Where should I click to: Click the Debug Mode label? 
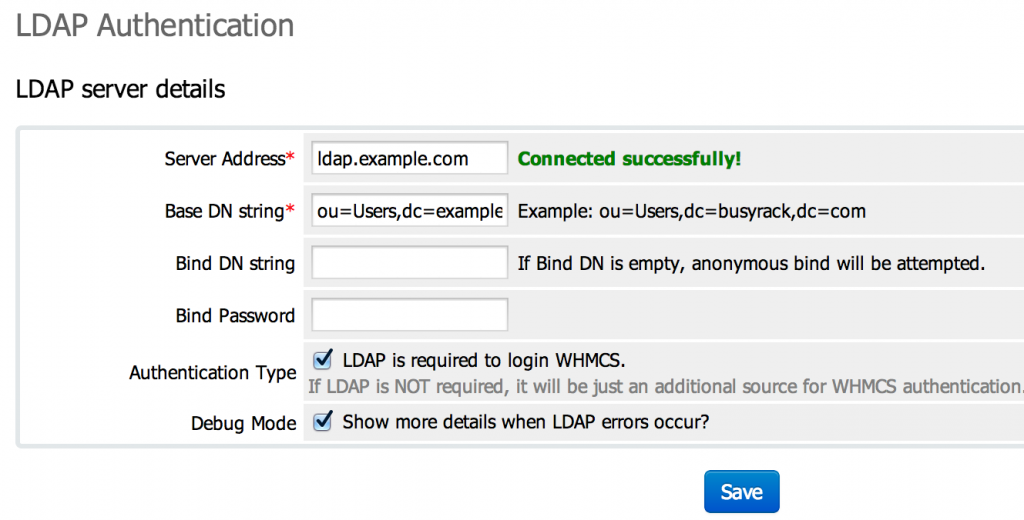tap(244, 423)
